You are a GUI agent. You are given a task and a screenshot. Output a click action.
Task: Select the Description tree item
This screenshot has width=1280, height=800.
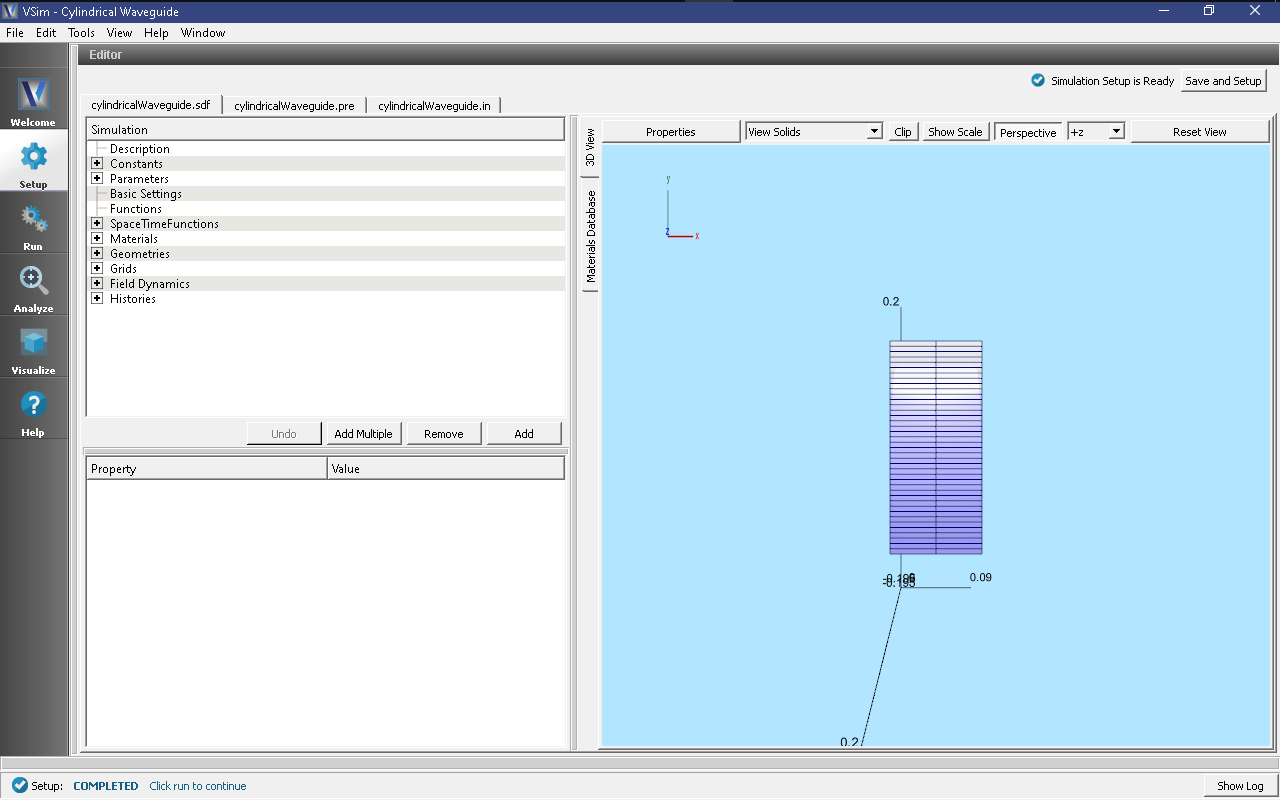[x=140, y=149]
